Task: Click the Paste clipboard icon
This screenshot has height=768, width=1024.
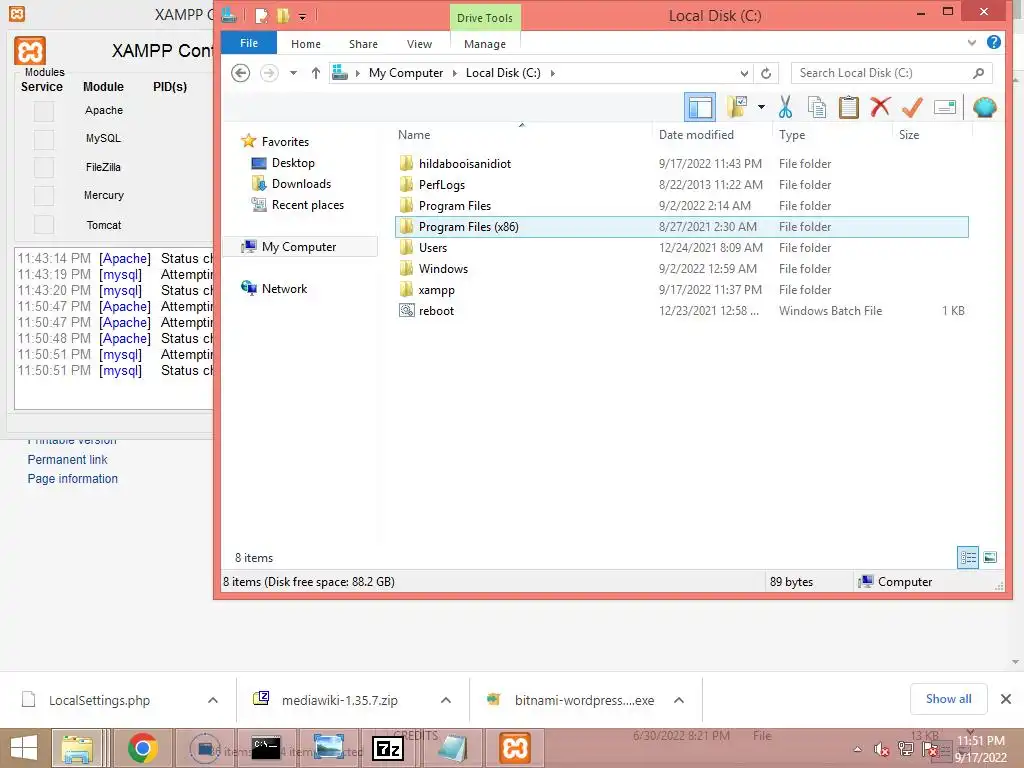Action: click(x=848, y=107)
